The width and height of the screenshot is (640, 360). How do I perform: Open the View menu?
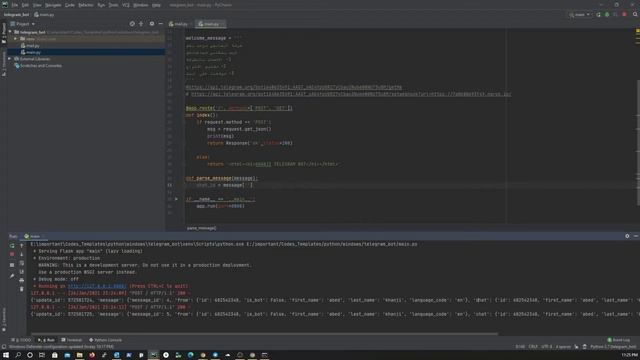(x=37, y=5)
